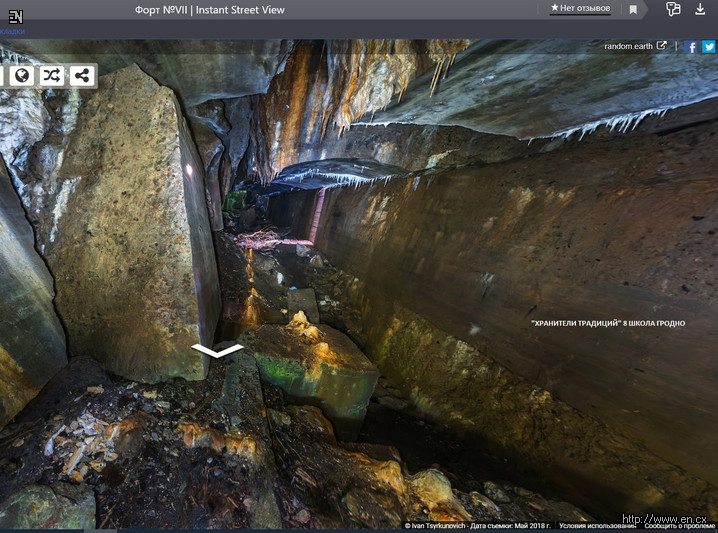Open the browser downloads icon
The image size is (718, 533).
(x=700, y=9)
